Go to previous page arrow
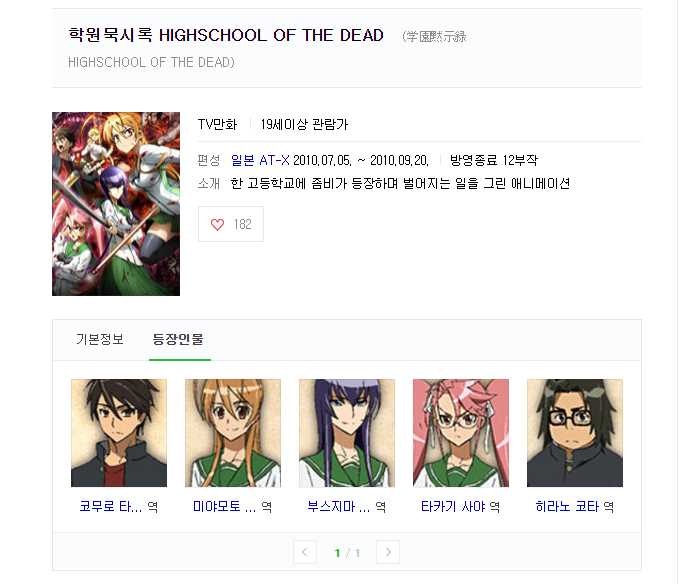The width and height of the screenshot is (679, 584). (305, 552)
